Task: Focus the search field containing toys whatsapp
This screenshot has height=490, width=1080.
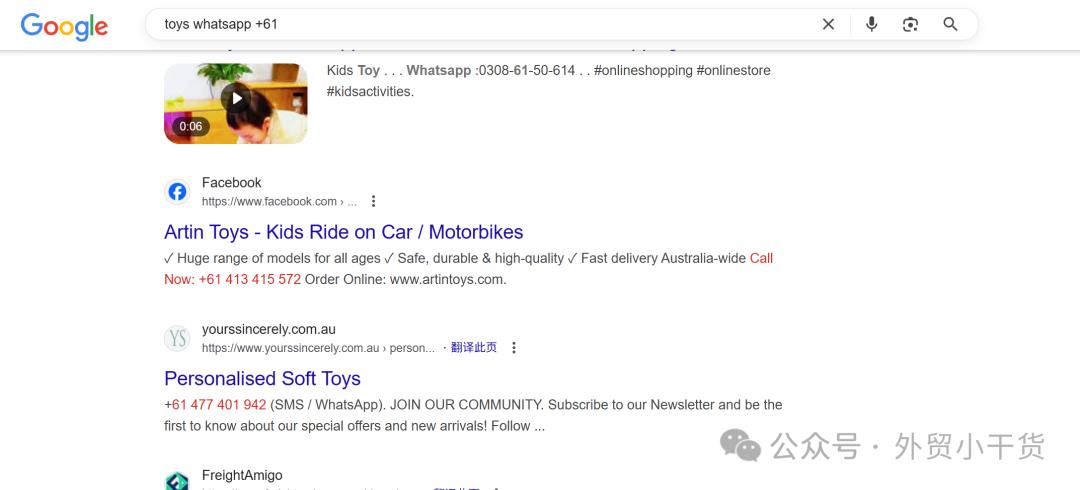Action: tap(480, 24)
